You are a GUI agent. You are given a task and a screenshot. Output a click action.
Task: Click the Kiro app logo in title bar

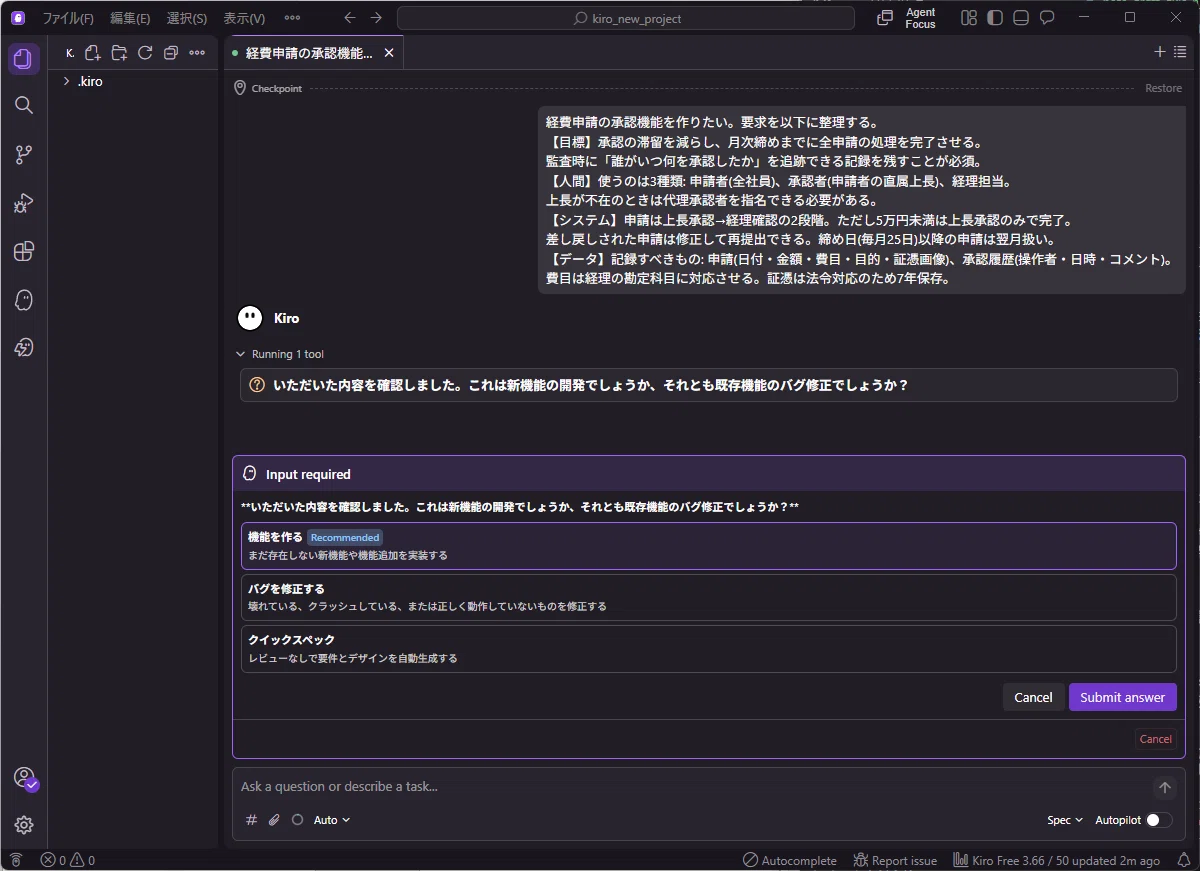pyautogui.click(x=17, y=18)
